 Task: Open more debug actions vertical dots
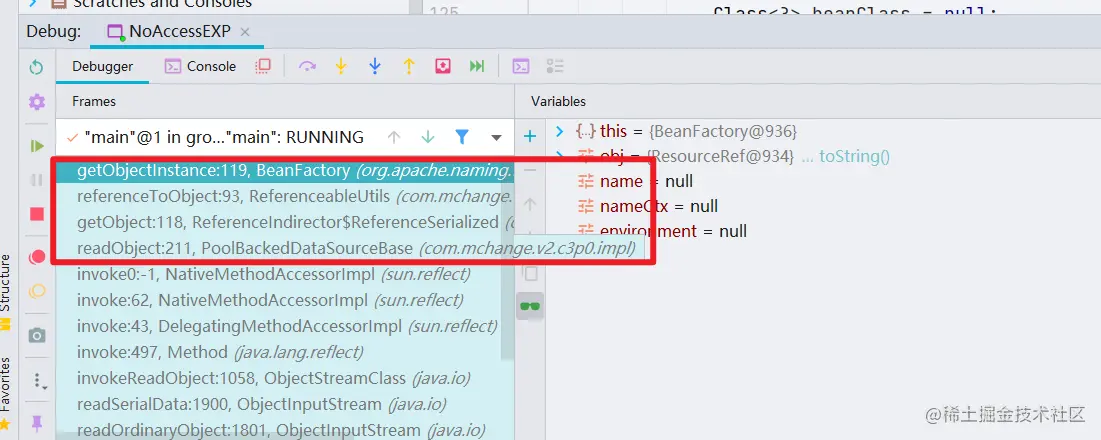coord(38,381)
